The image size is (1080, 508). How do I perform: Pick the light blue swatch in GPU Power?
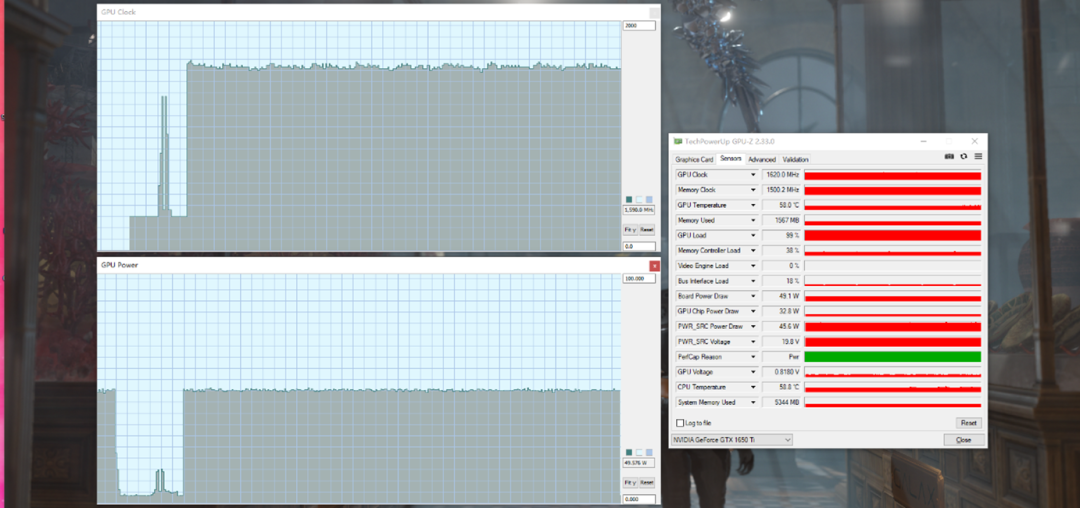[x=649, y=452]
